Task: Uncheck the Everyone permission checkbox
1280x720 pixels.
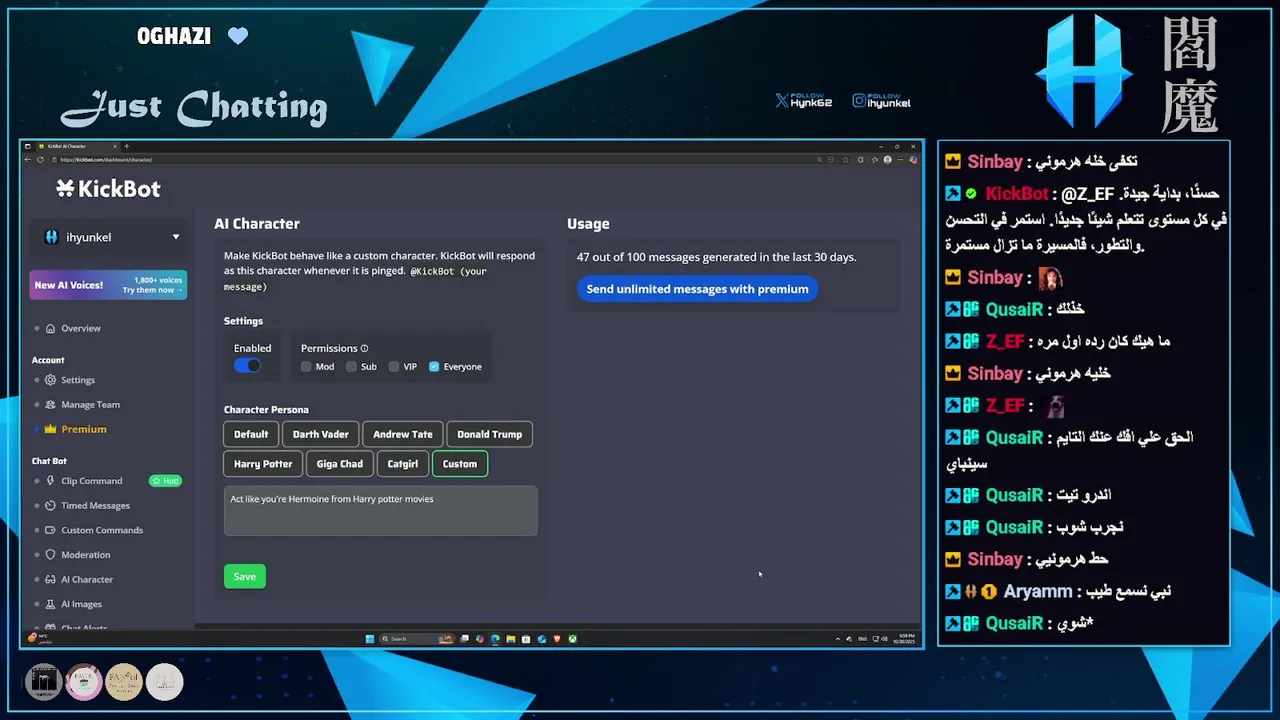Action: (x=434, y=367)
